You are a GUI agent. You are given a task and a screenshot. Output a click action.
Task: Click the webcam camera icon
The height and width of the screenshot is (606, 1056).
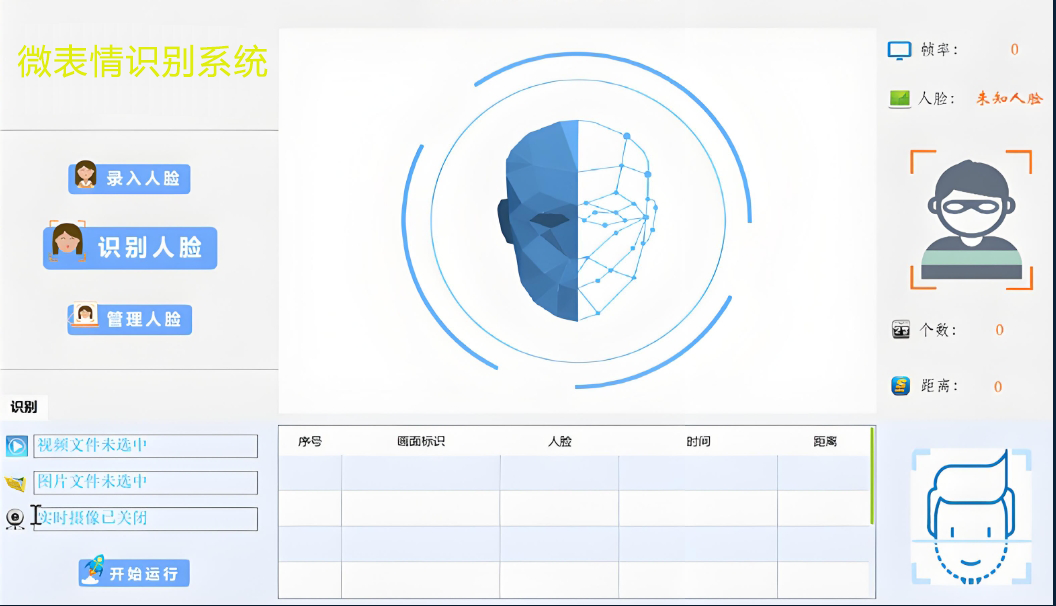16,519
